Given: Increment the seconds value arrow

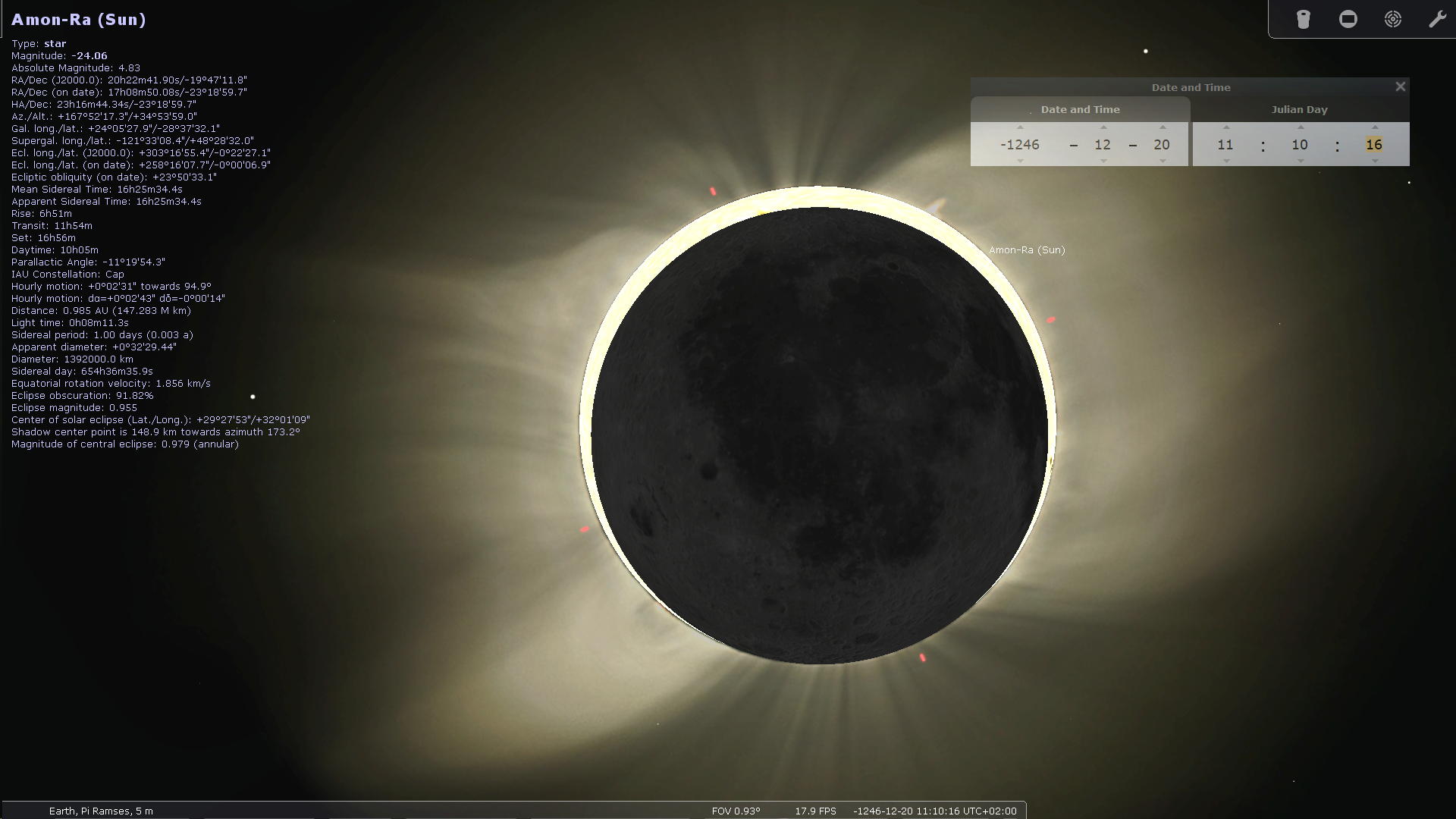Looking at the screenshot, I should 1375,127.
